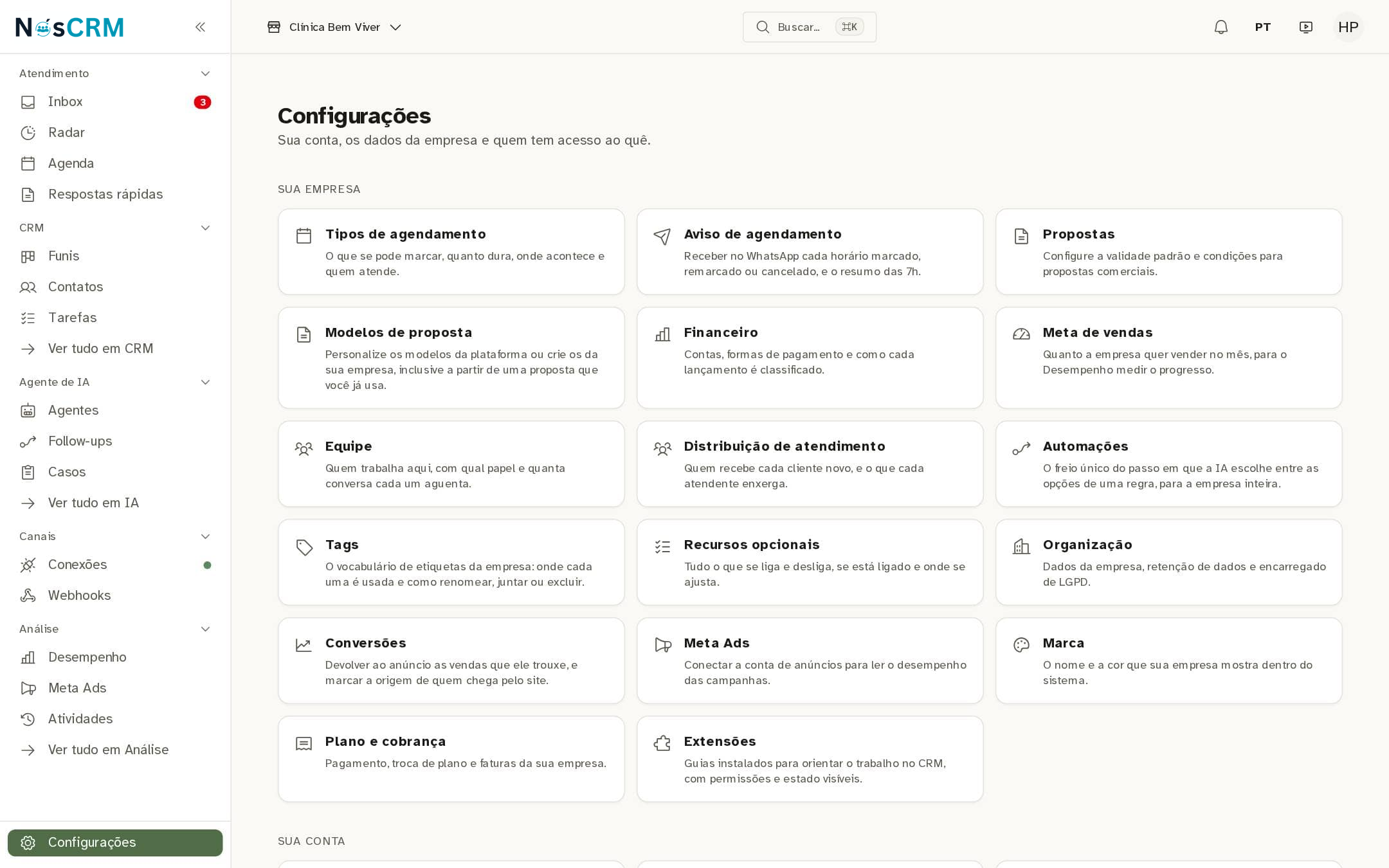The image size is (1389, 868).
Task: Click the Agentes robot icon
Action: tap(28, 410)
